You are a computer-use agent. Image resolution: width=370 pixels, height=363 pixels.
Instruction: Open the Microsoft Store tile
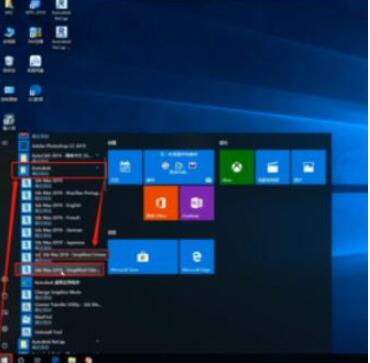click(143, 257)
